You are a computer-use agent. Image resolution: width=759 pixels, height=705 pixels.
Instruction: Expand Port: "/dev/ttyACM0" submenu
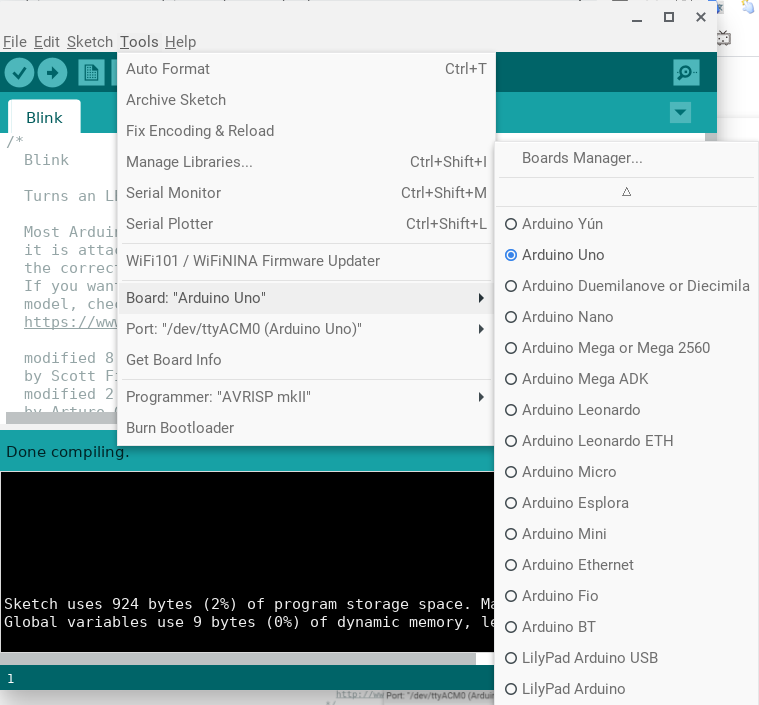click(306, 329)
